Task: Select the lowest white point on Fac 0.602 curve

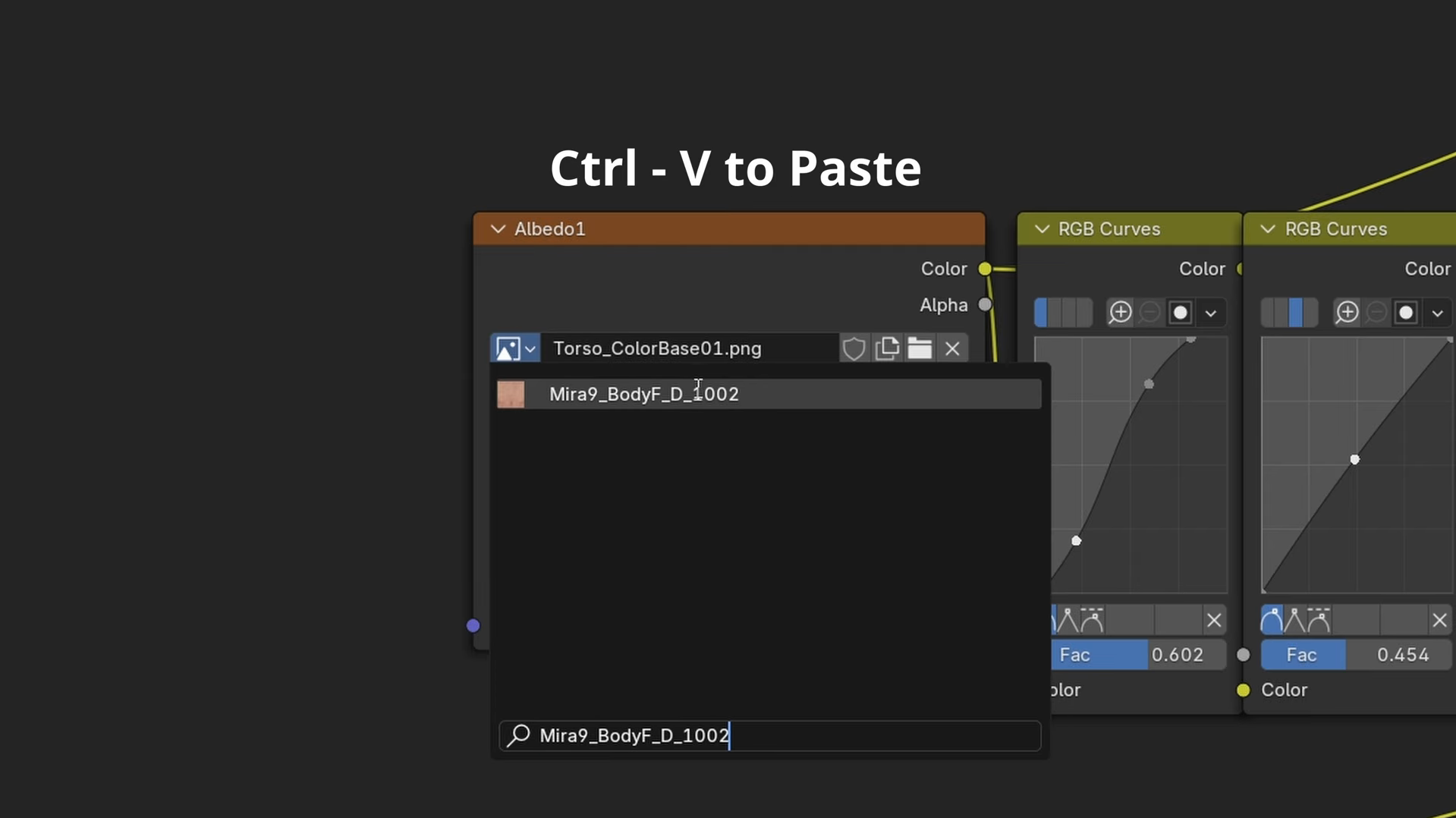Action: point(1076,541)
